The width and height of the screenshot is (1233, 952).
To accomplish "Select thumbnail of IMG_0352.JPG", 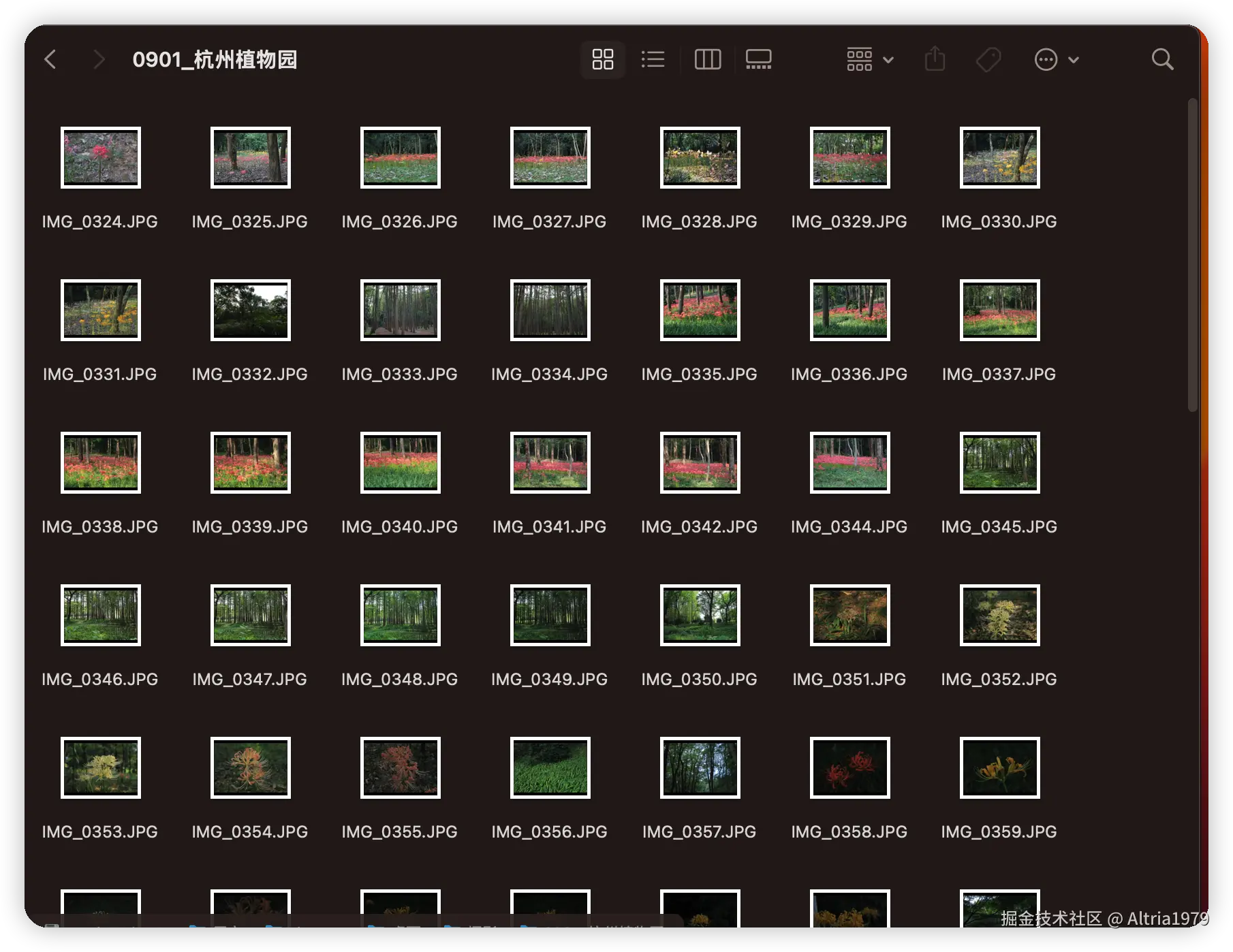I will [1000, 615].
